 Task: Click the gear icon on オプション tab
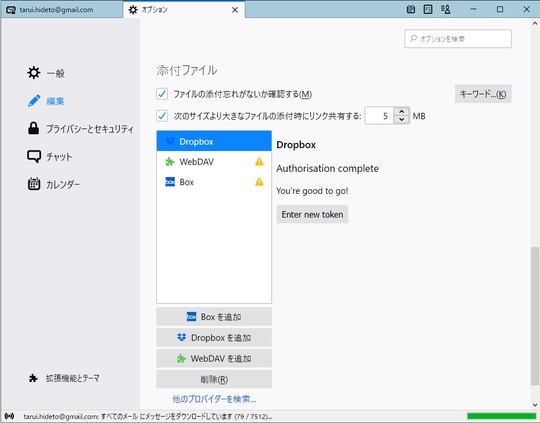[x=133, y=10]
